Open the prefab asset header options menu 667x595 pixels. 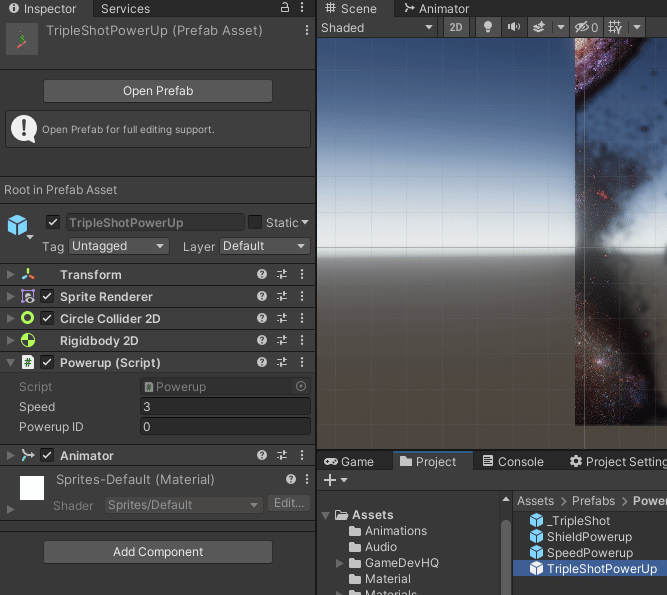[x=307, y=30]
